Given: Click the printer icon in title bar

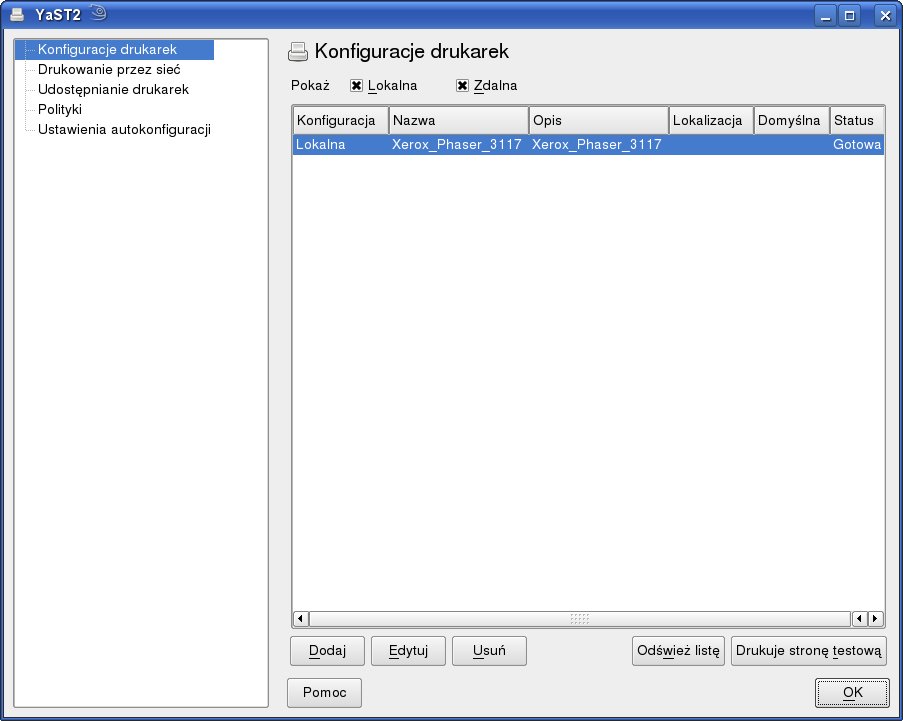Looking at the screenshot, I should (x=17, y=14).
